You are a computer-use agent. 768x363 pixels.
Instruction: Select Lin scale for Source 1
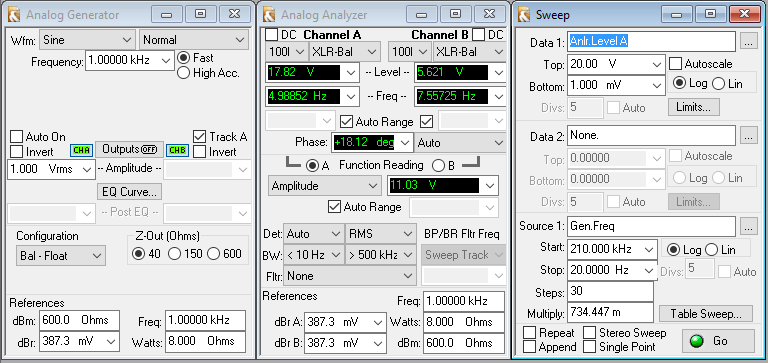tap(711, 250)
